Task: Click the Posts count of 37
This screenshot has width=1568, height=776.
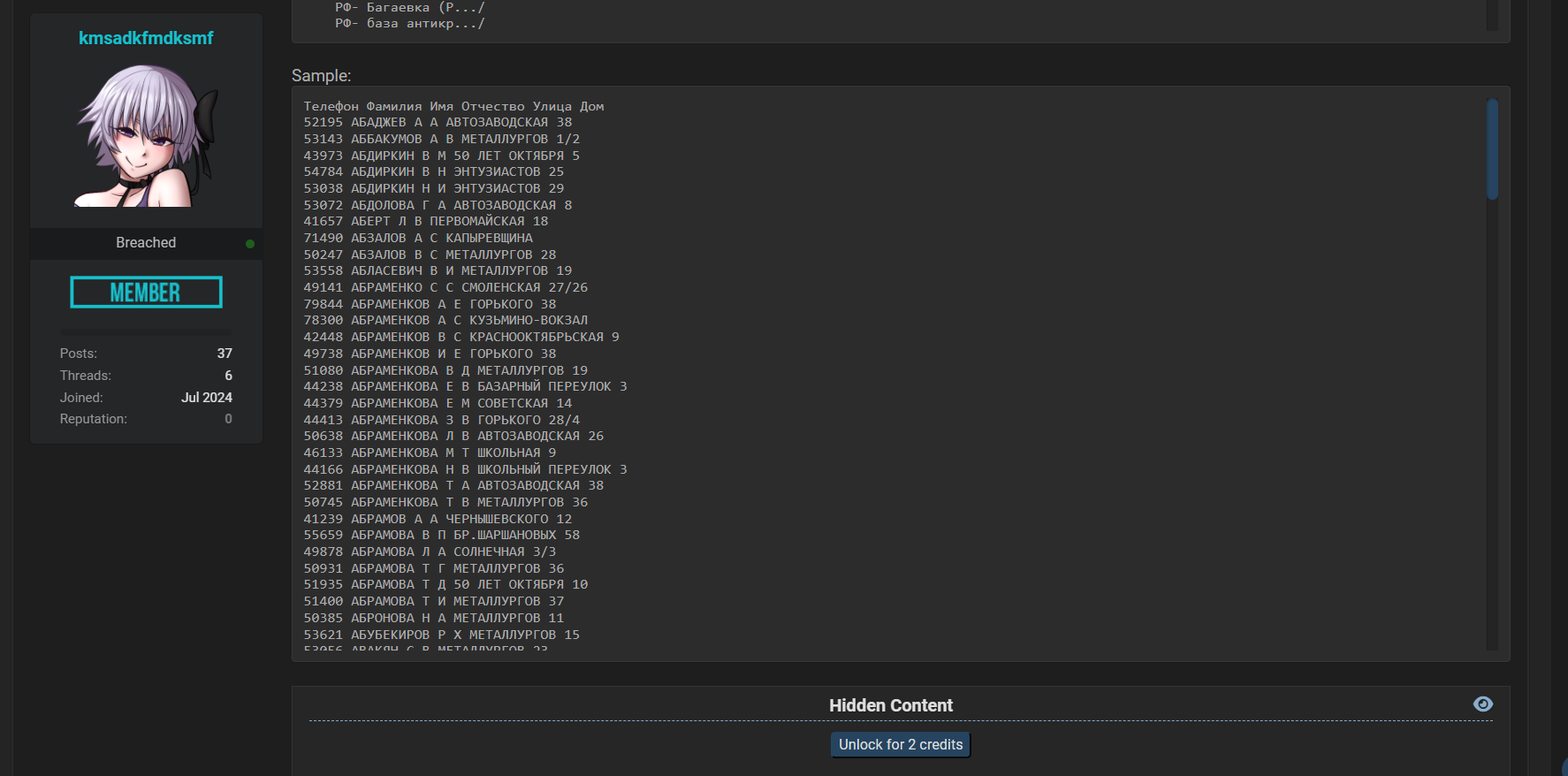Action: [225, 354]
